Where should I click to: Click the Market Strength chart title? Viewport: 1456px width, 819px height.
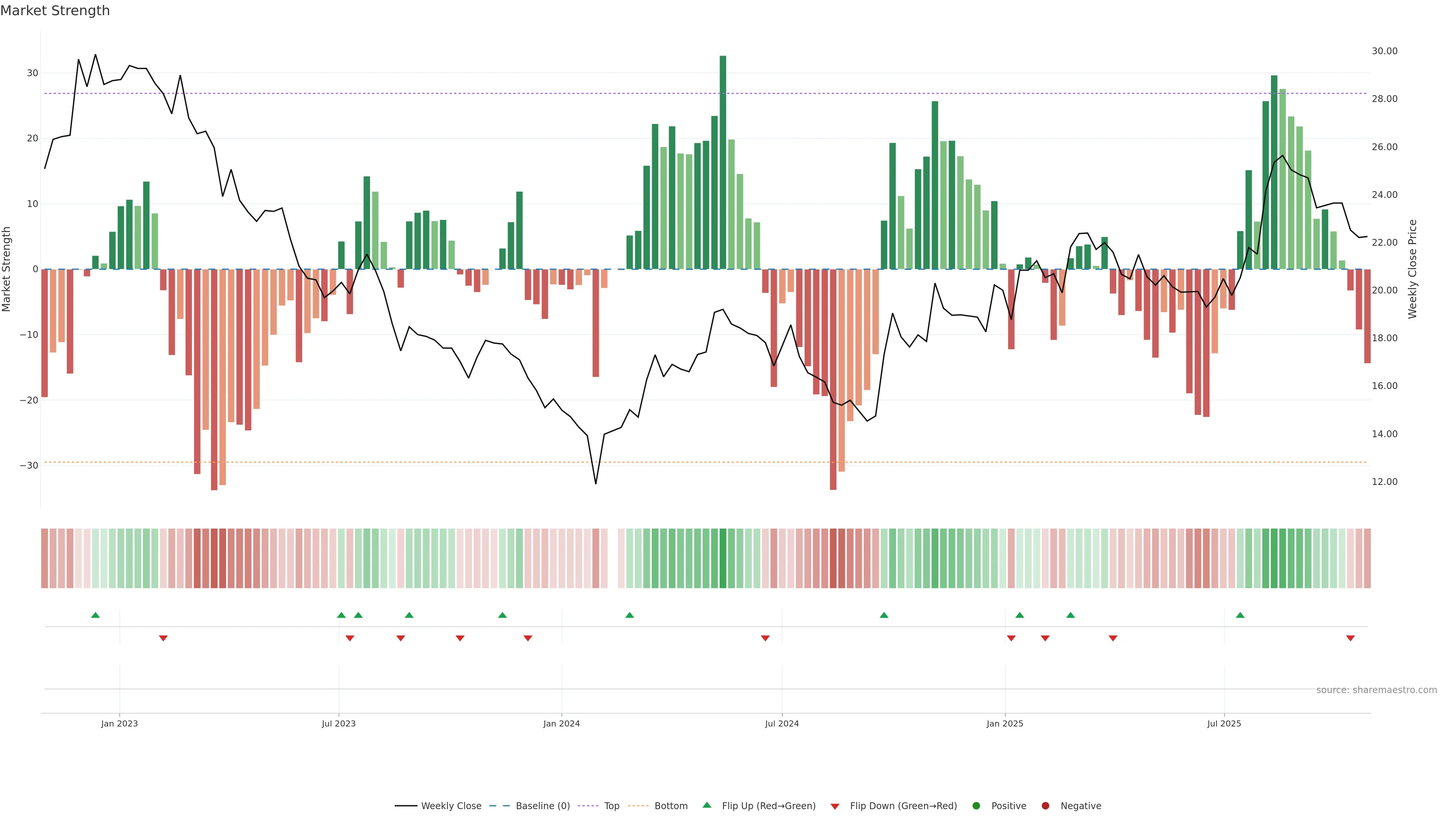pyautogui.click(x=55, y=11)
